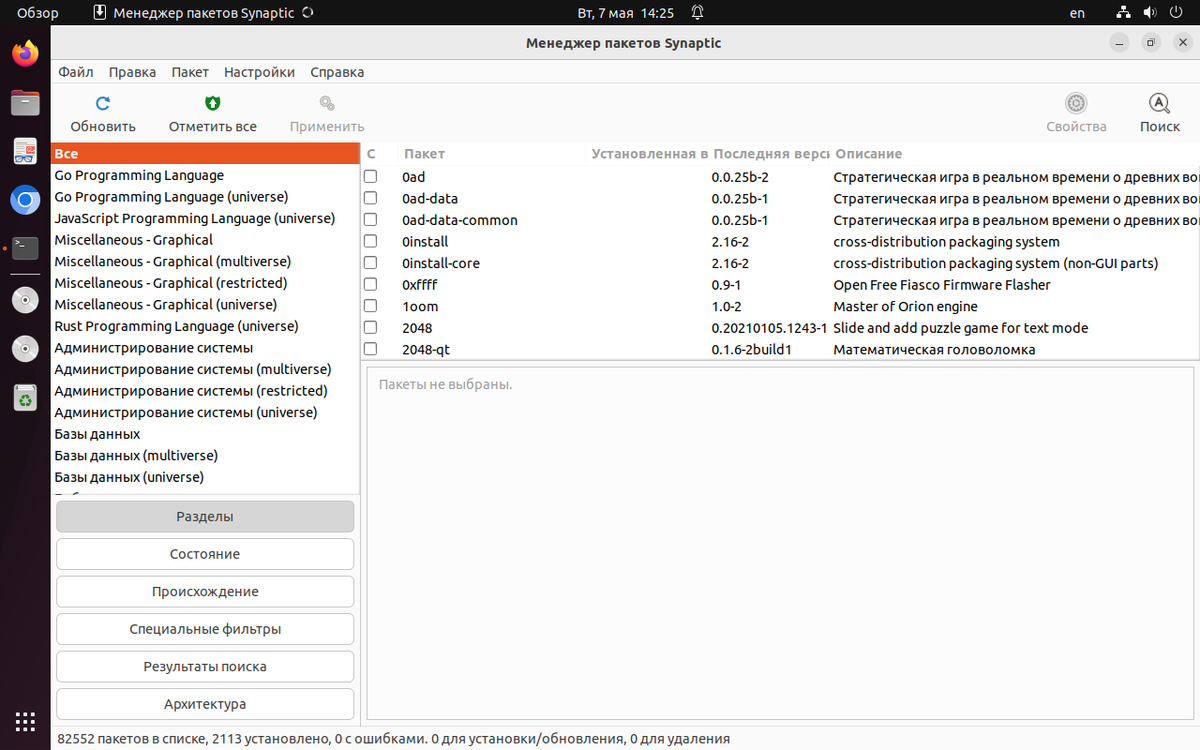This screenshot has height=750, width=1200.
Task: Launch Chromium browser from the dock
Action: [x=25, y=200]
